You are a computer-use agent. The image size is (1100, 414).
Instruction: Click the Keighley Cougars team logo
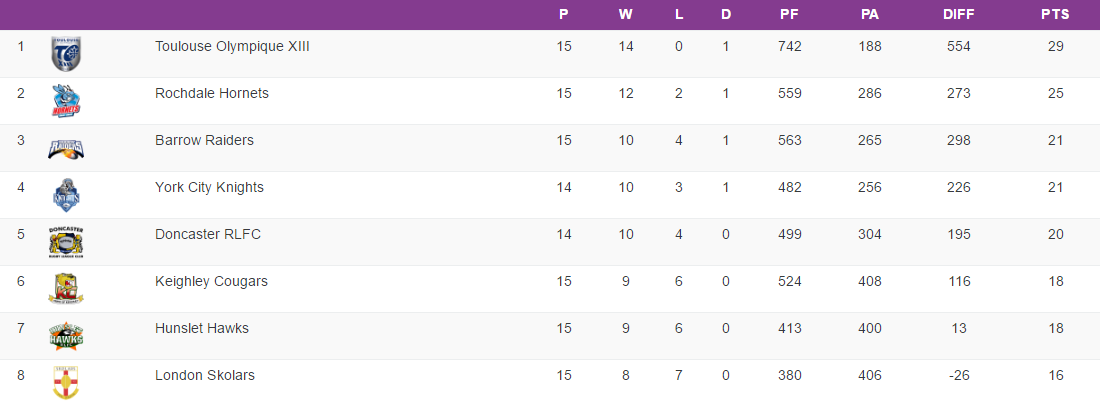66,289
